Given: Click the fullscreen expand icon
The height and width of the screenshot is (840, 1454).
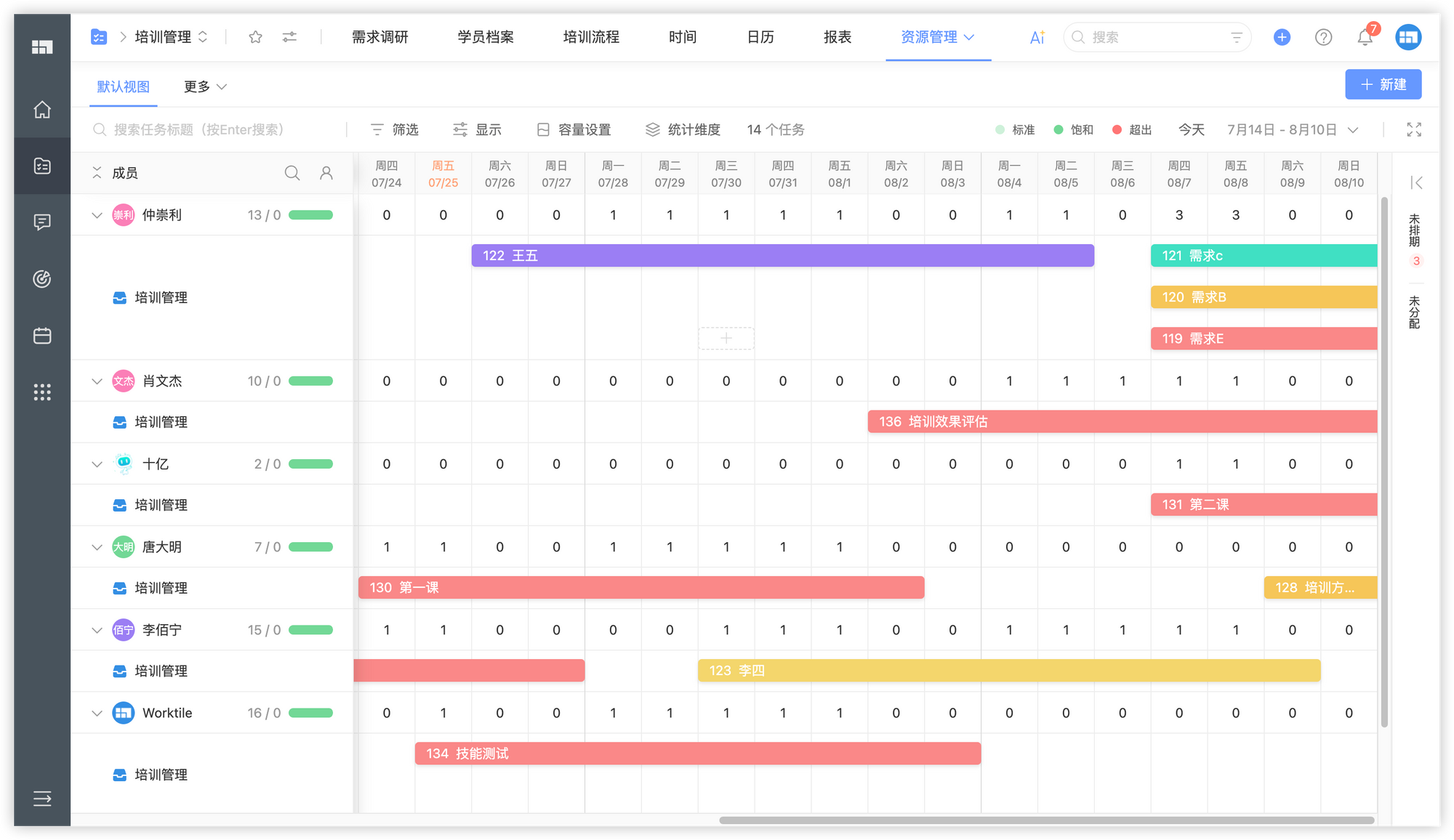Looking at the screenshot, I should (1413, 129).
